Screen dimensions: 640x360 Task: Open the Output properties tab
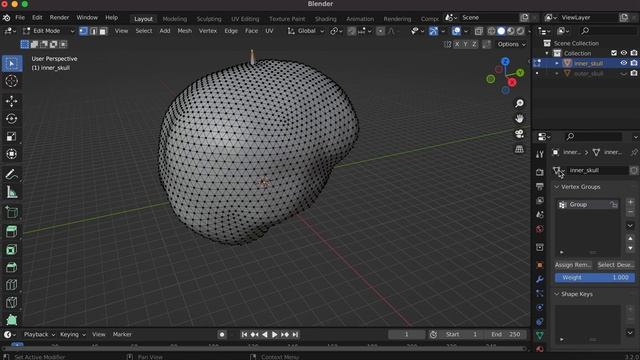(x=540, y=187)
